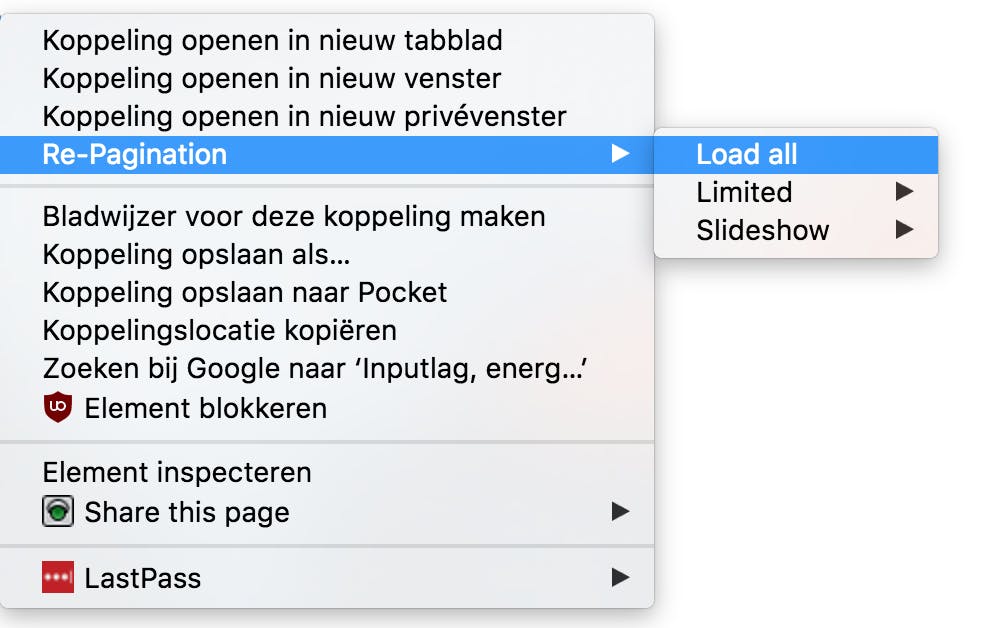Select Koppeling opslaan naar Pocket

245,292
